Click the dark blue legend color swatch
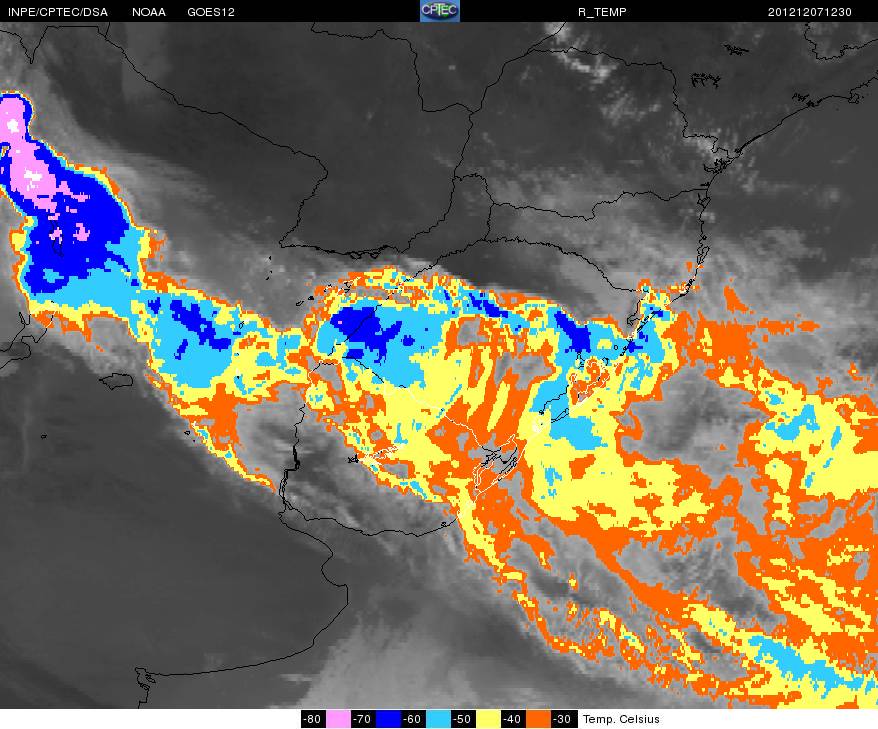 [388, 719]
